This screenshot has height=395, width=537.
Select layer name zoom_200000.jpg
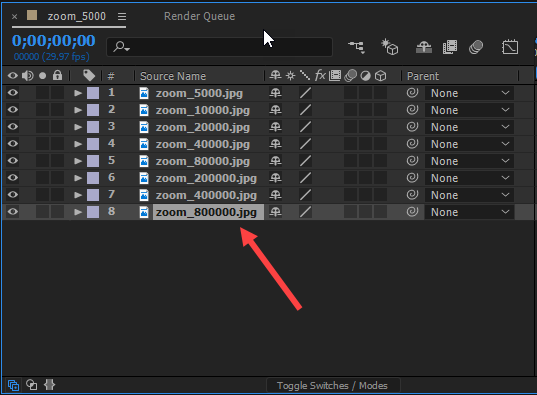pyautogui.click(x=206, y=178)
